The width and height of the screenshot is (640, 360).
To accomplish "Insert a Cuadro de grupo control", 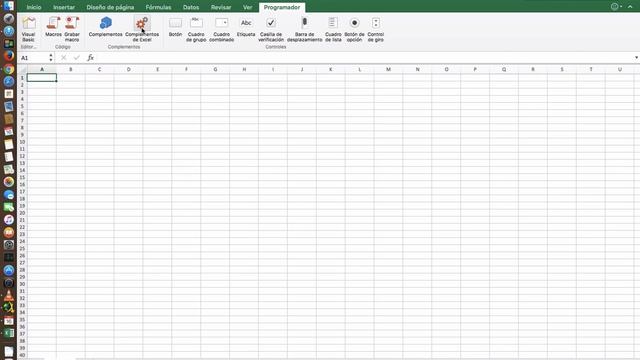I will [196, 29].
